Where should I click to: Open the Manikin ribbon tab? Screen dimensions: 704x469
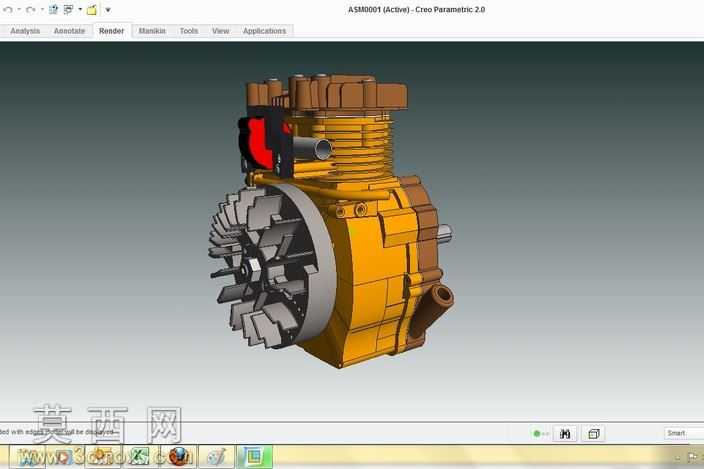tap(152, 31)
